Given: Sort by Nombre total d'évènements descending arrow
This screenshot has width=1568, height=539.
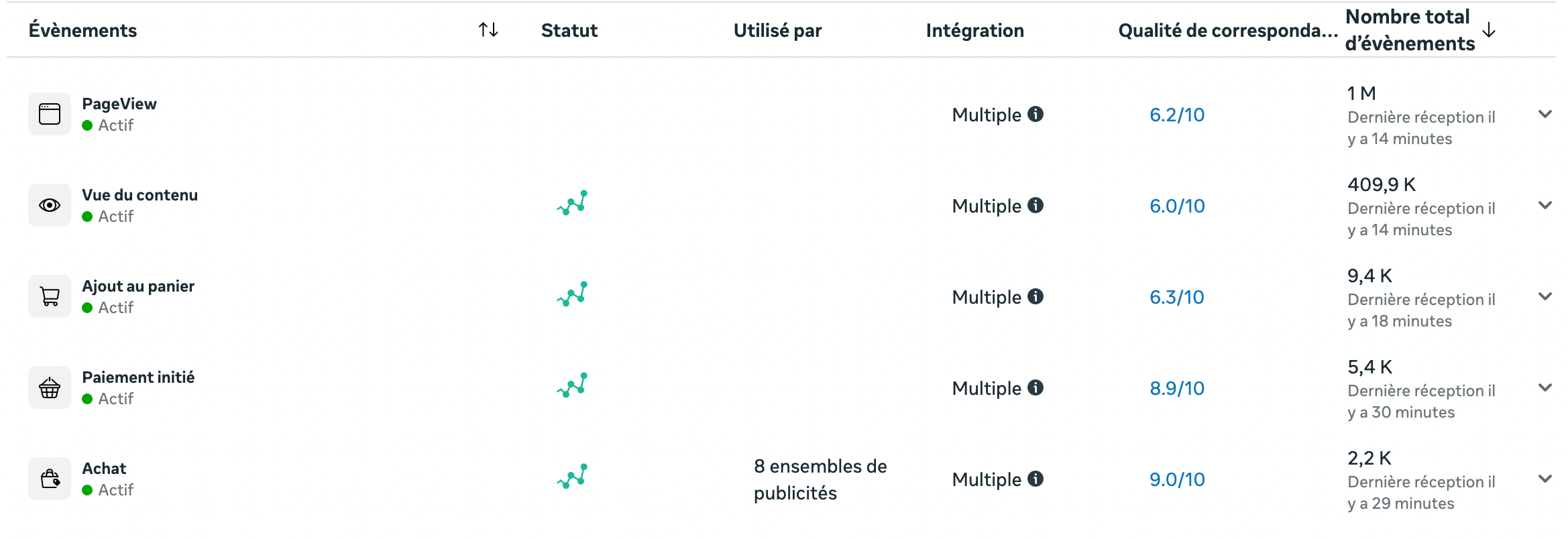Looking at the screenshot, I should (1489, 29).
